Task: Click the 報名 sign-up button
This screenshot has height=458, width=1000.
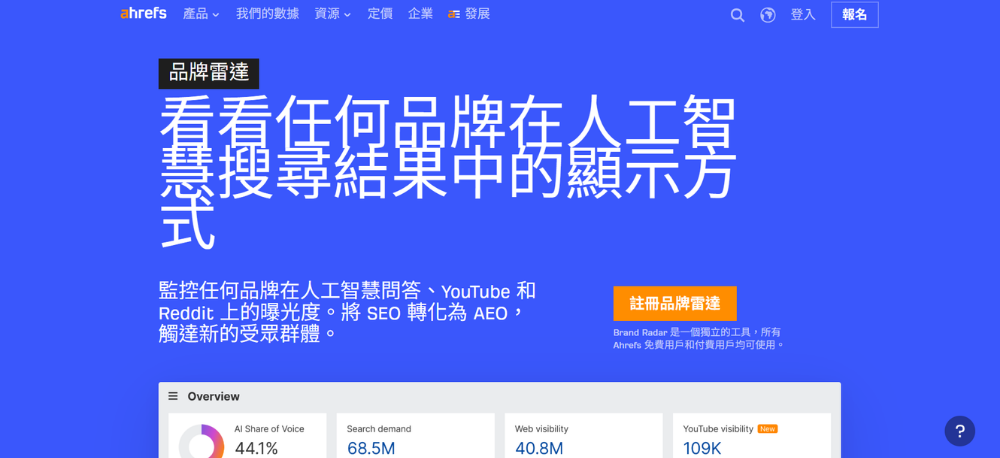Action: [x=855, y=15]
